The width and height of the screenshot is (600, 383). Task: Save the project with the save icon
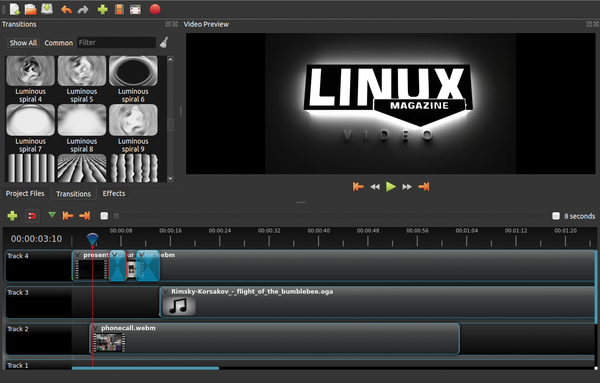(47, 9)
